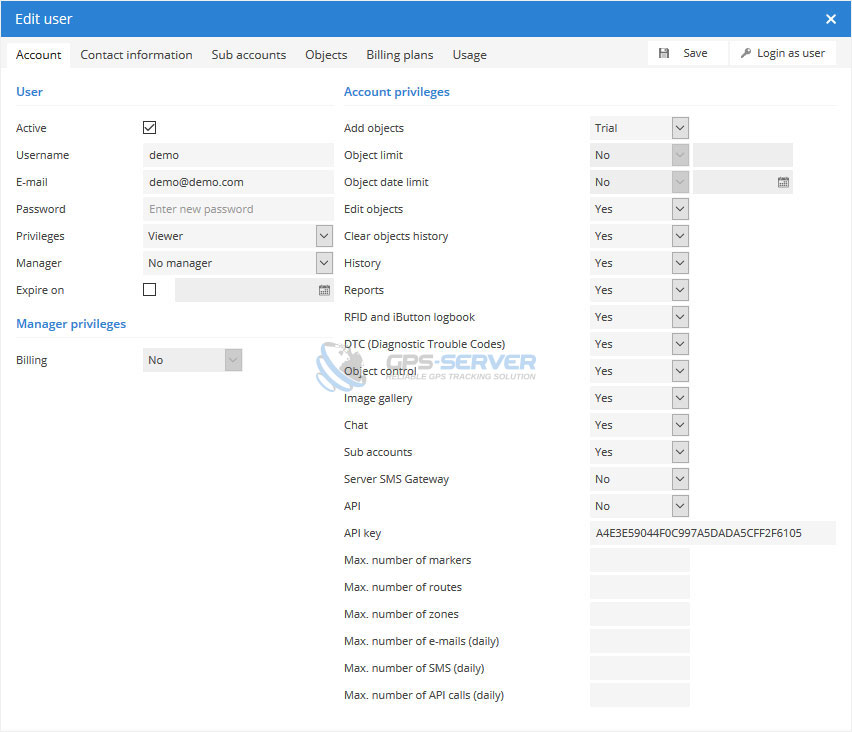The image size is (852, 732).
Task: Switch to the Contact information tab
Action: tap(136, 55)
